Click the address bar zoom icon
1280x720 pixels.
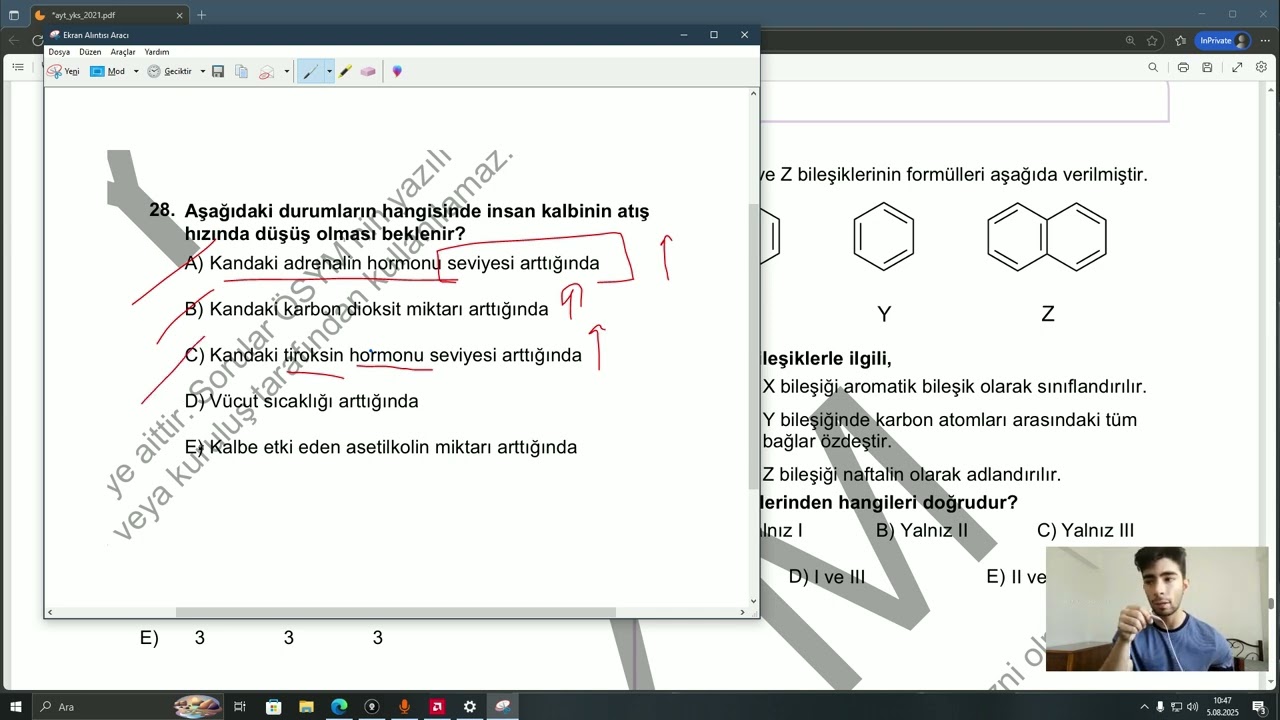[1130, 41]
